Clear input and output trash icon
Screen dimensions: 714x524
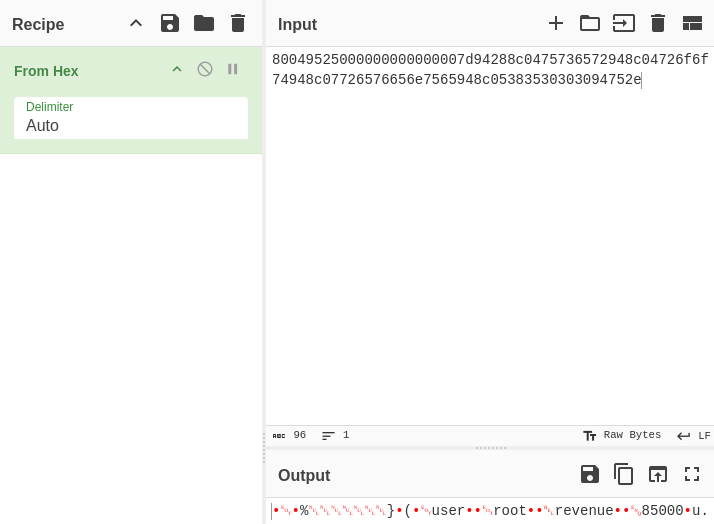tap(658, 23)
